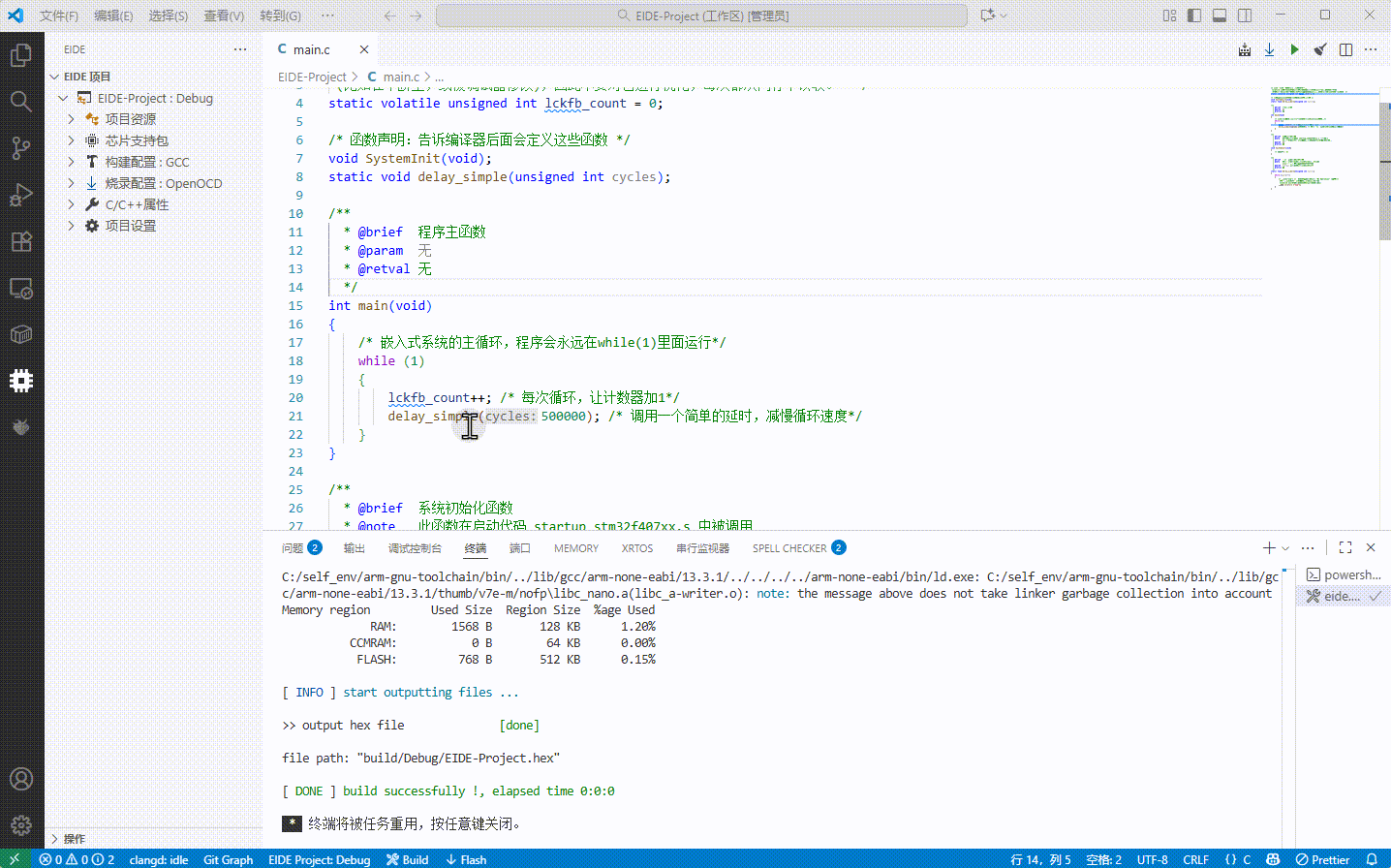Open the Extensions view in activity bar
1391x868 pixels.
click(x=21, y=241)
